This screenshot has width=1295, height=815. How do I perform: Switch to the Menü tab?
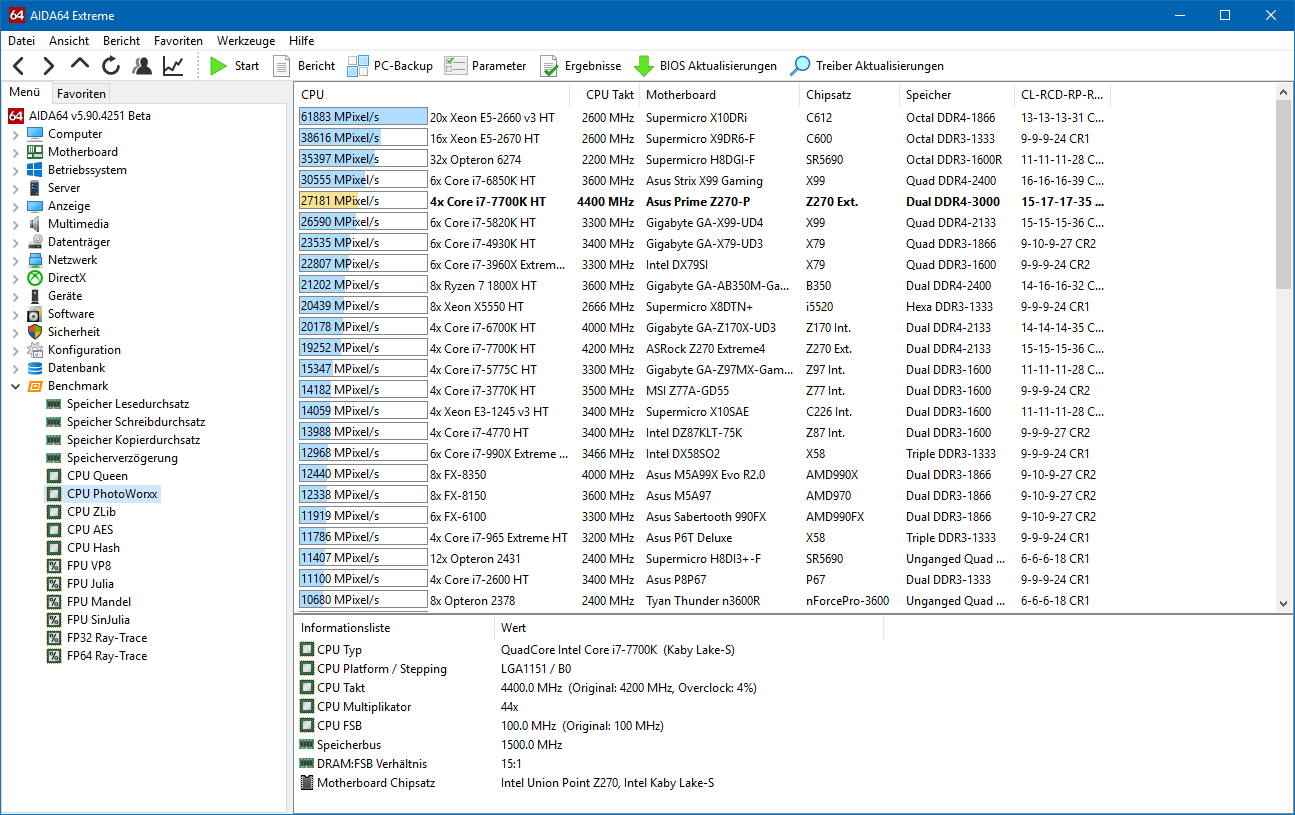click(x=25, y=92)
